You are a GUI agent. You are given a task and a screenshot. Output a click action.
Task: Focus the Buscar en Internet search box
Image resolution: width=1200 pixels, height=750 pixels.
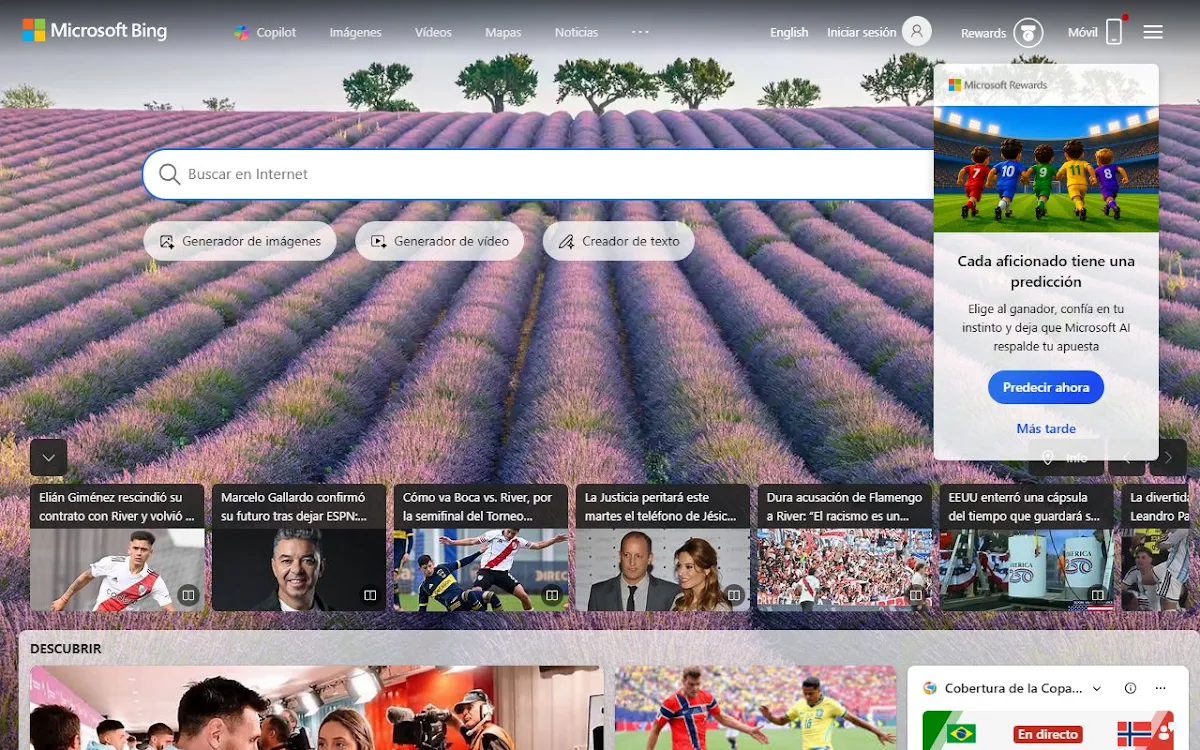[540, 174]
